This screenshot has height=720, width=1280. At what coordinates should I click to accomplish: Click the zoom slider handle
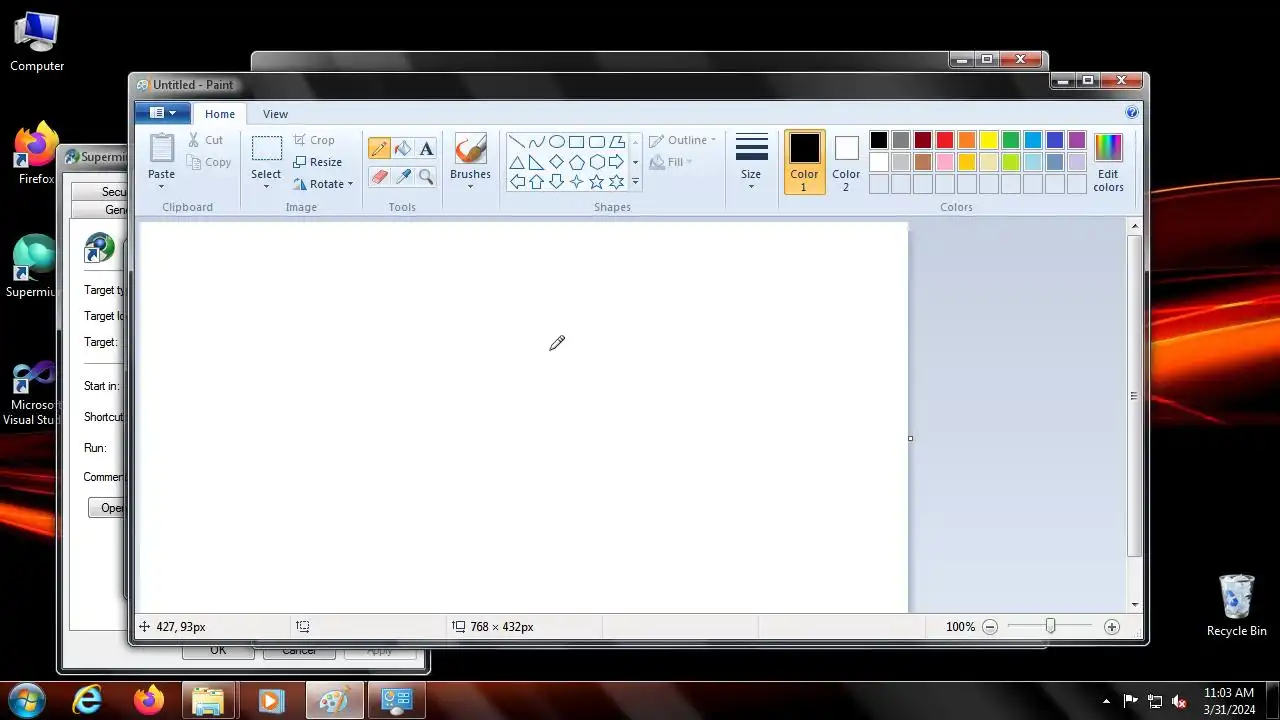pos(1050,626)
